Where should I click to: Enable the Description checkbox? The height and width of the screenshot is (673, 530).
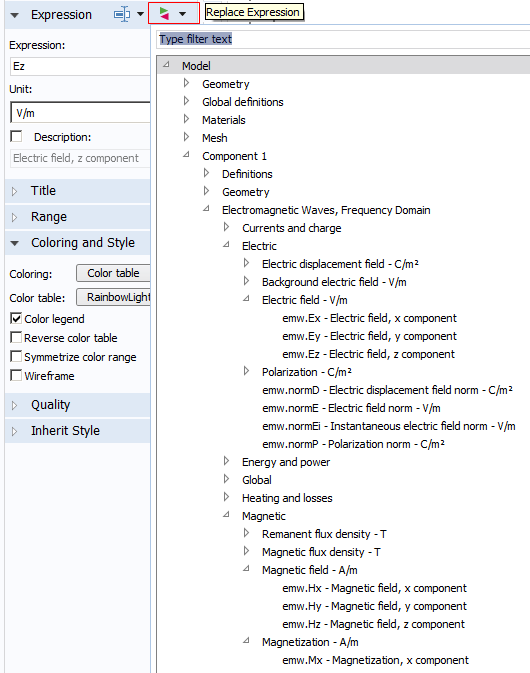(x=16, y=136)
